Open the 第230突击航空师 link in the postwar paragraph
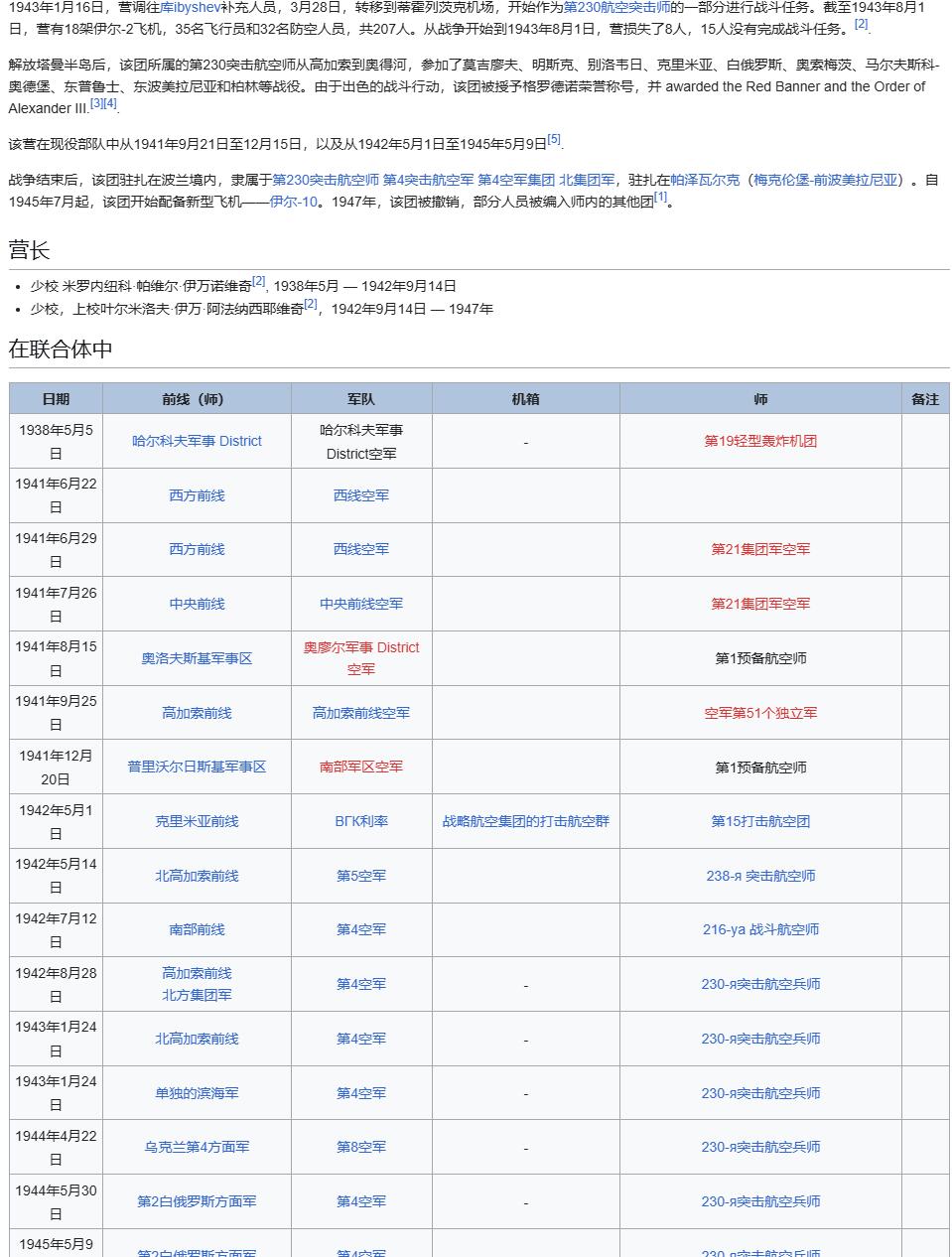 (326, 180)
